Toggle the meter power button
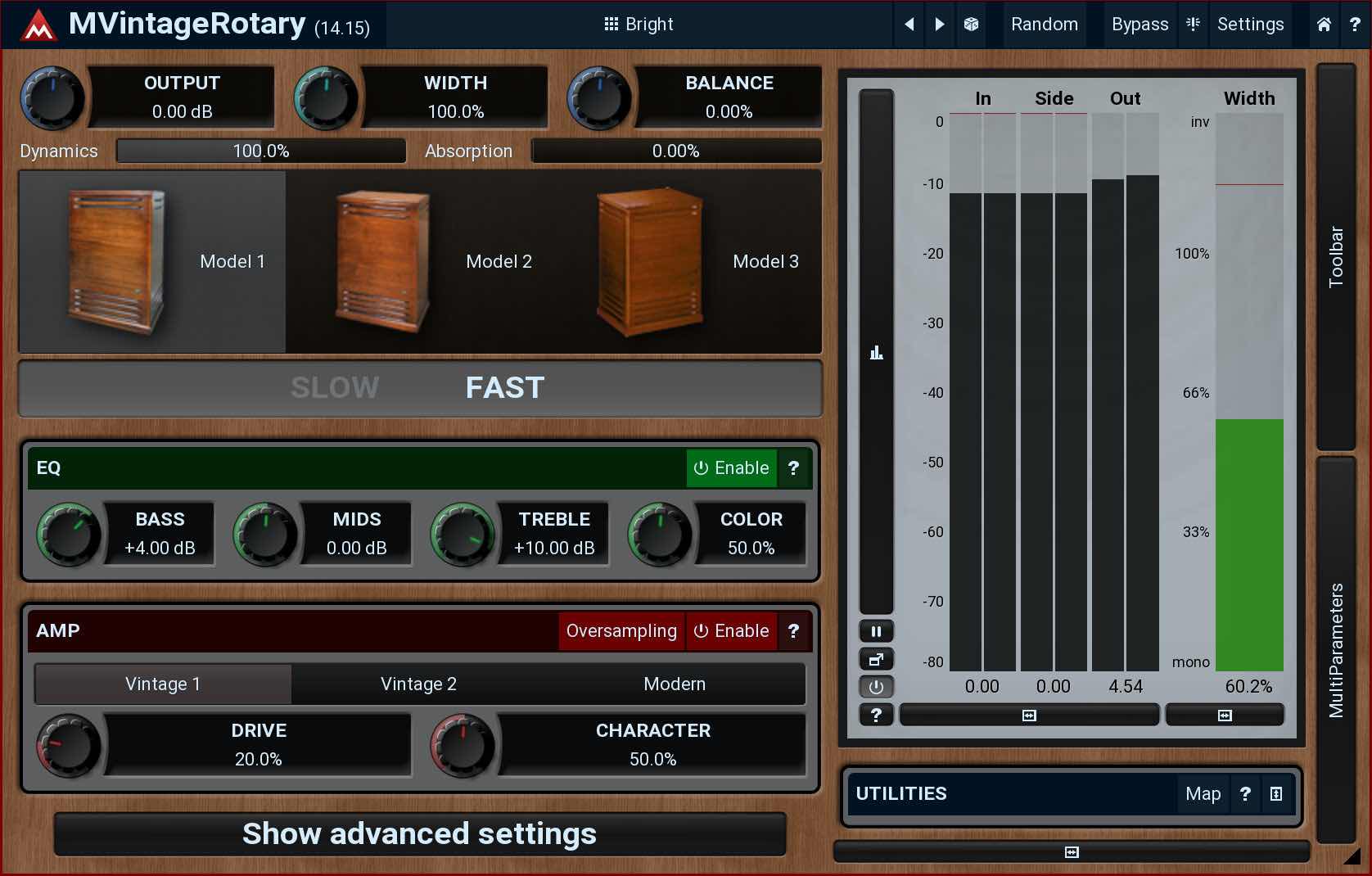Viewport: 1372px width, 876px height. pyautogui.click(x=876, y=687)
